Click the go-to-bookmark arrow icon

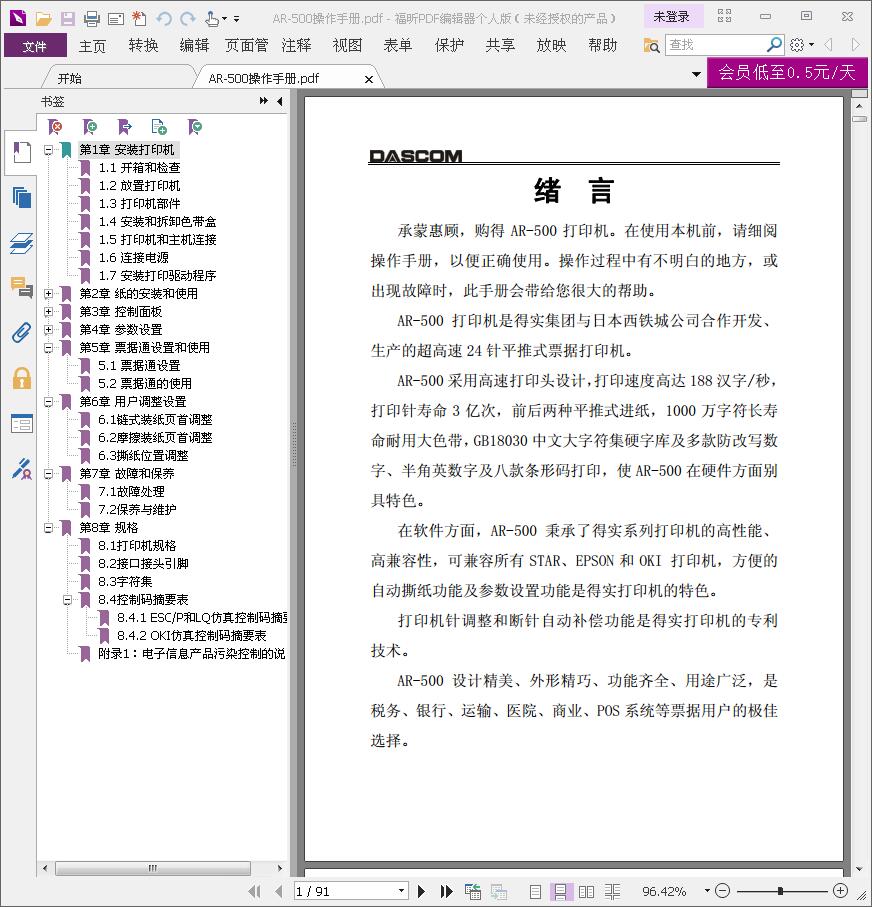[x=124, y=127]
